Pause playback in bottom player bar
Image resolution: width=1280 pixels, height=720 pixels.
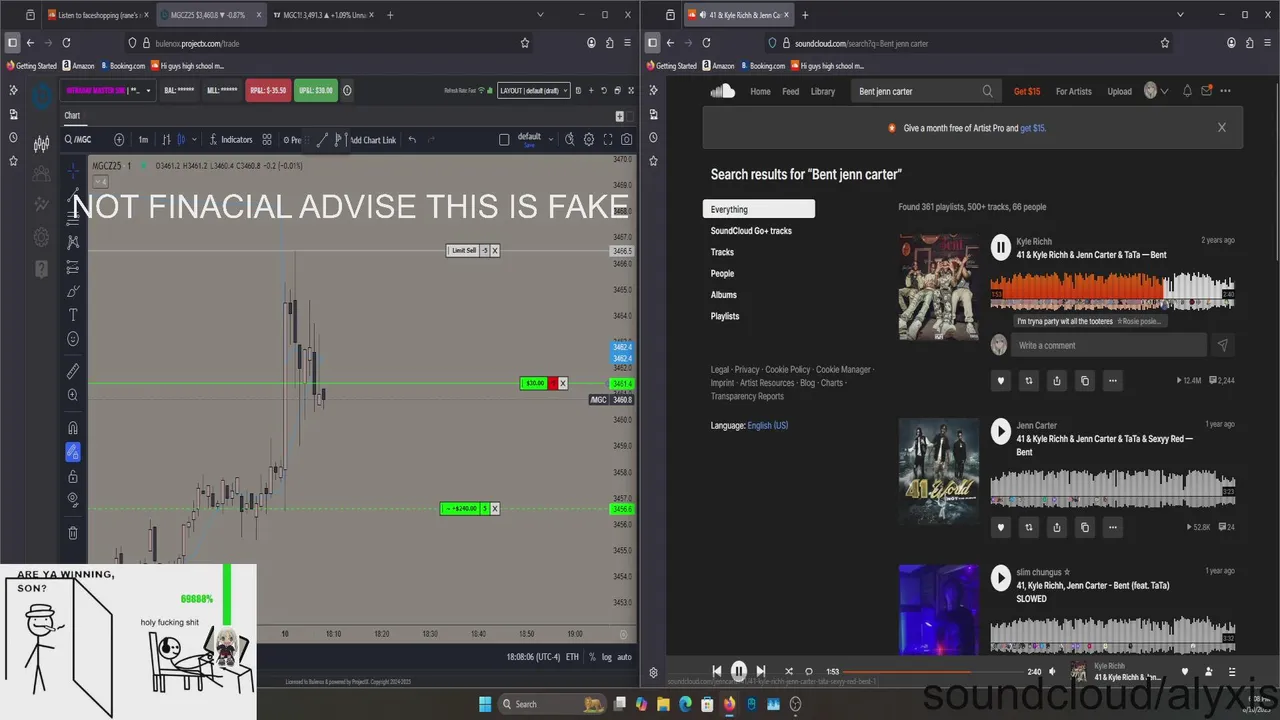point(738,672)
